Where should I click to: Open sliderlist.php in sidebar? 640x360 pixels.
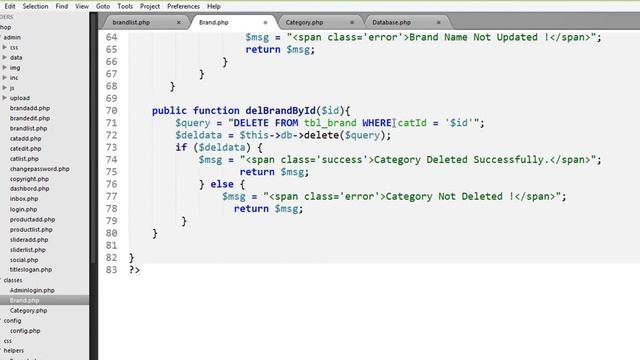[28, 249]
